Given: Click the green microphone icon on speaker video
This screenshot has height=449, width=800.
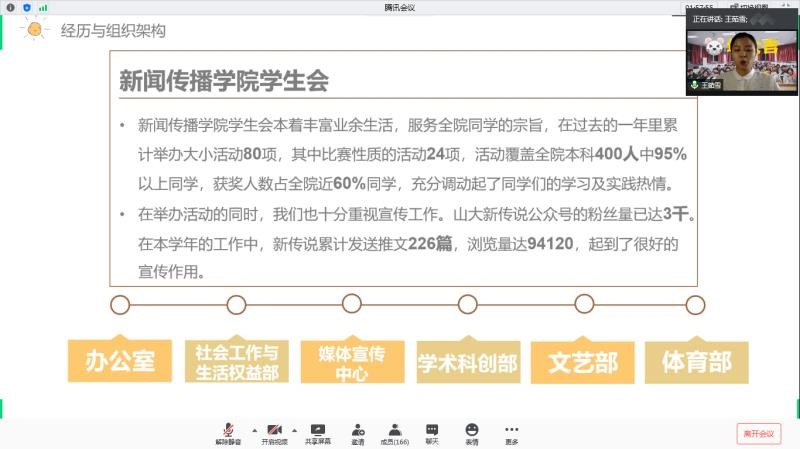Looking at the screenshot, I should [693, 87].
